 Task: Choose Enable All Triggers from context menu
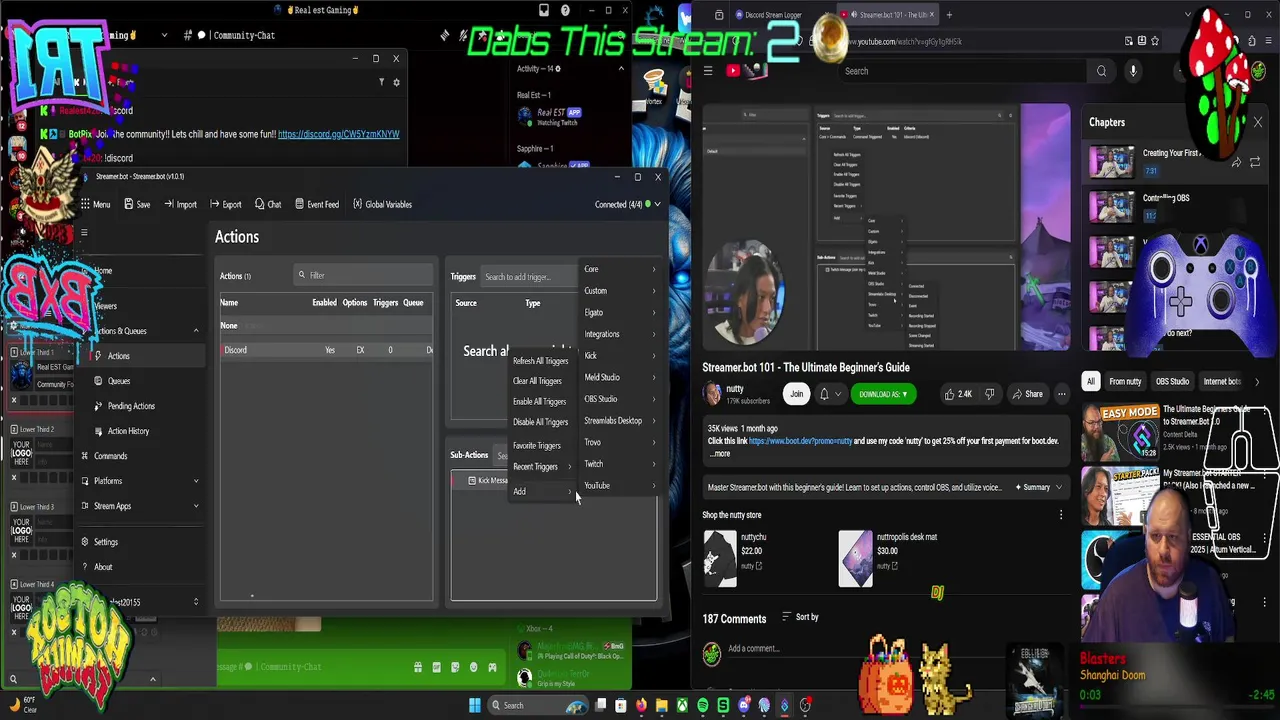coord(539,402)
